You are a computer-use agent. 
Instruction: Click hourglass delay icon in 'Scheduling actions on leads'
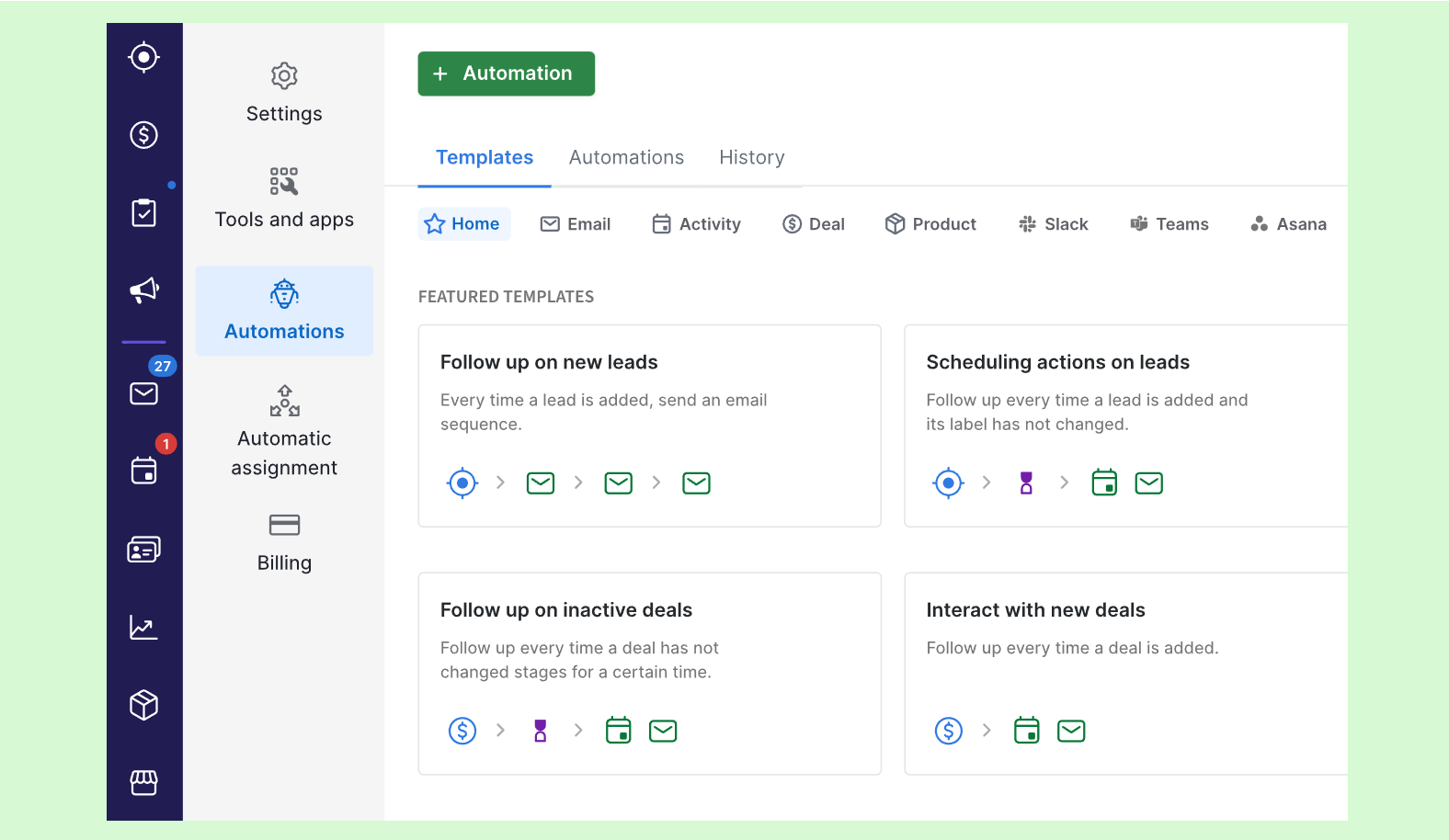1026,482
